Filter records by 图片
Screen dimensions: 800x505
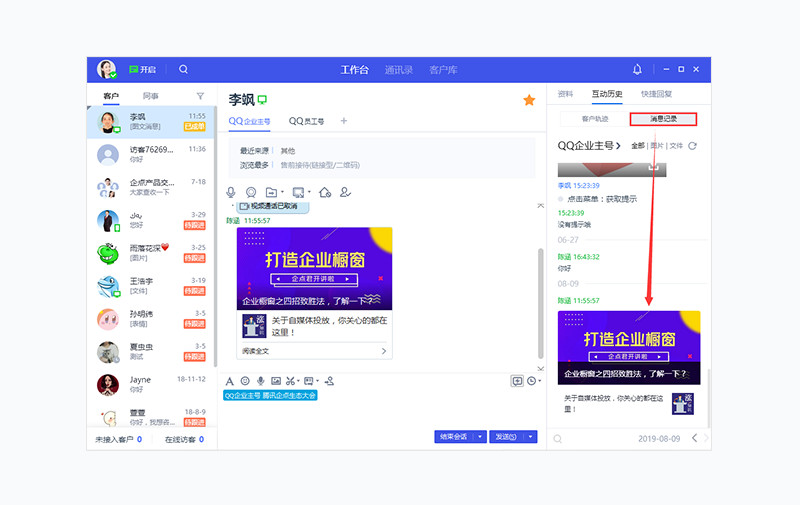657,146
